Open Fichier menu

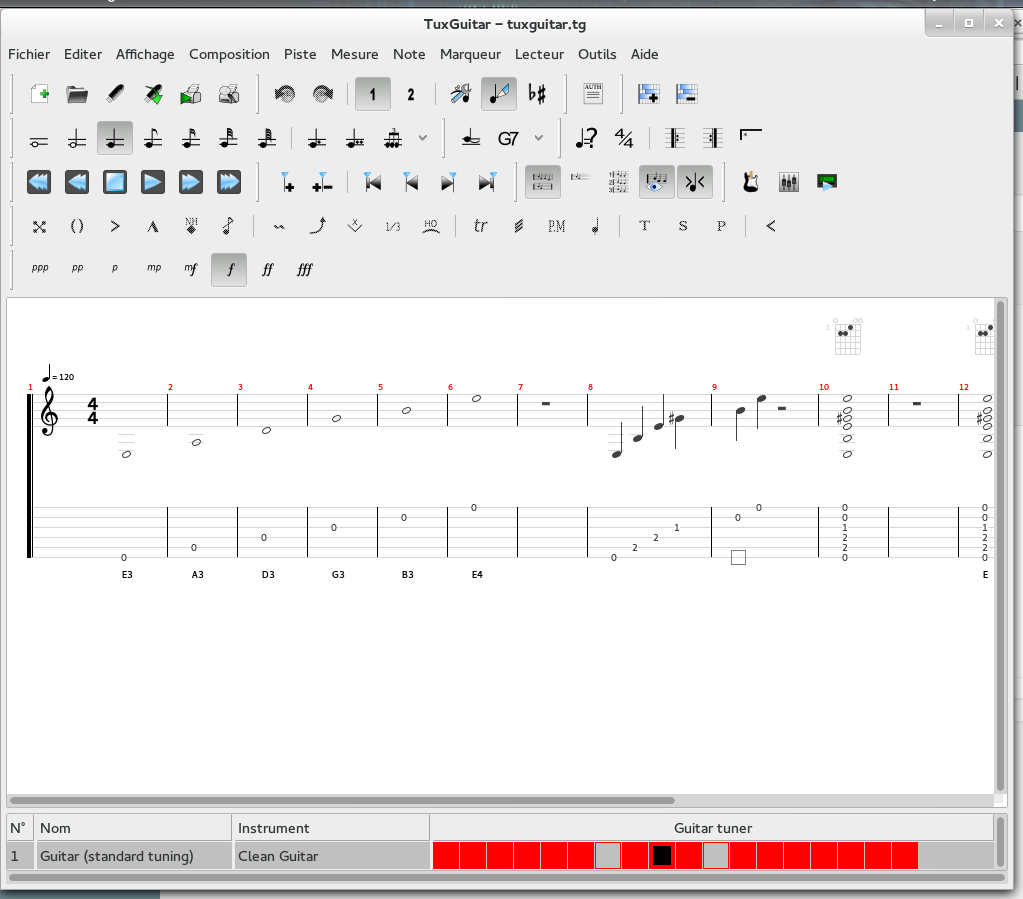pyautogui.click(x=29, y=54)
